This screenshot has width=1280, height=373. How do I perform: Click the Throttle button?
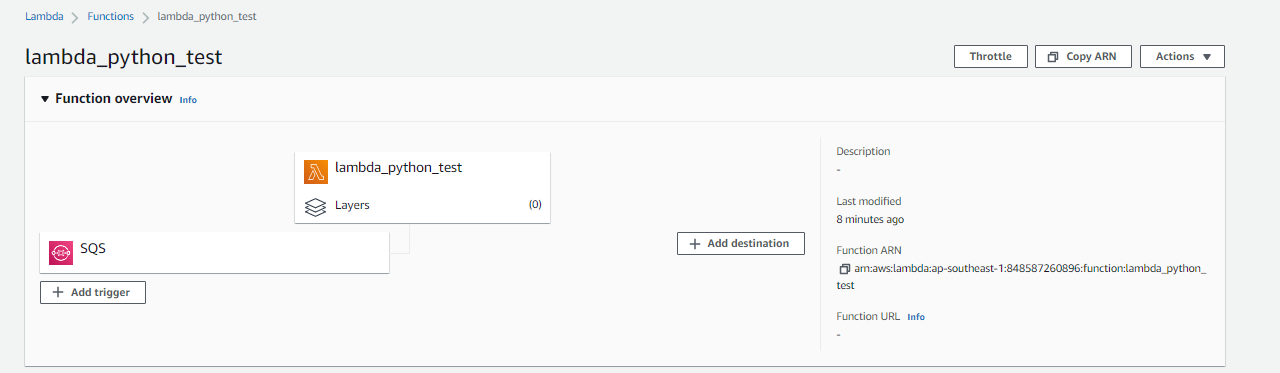[x=990, y=57]
